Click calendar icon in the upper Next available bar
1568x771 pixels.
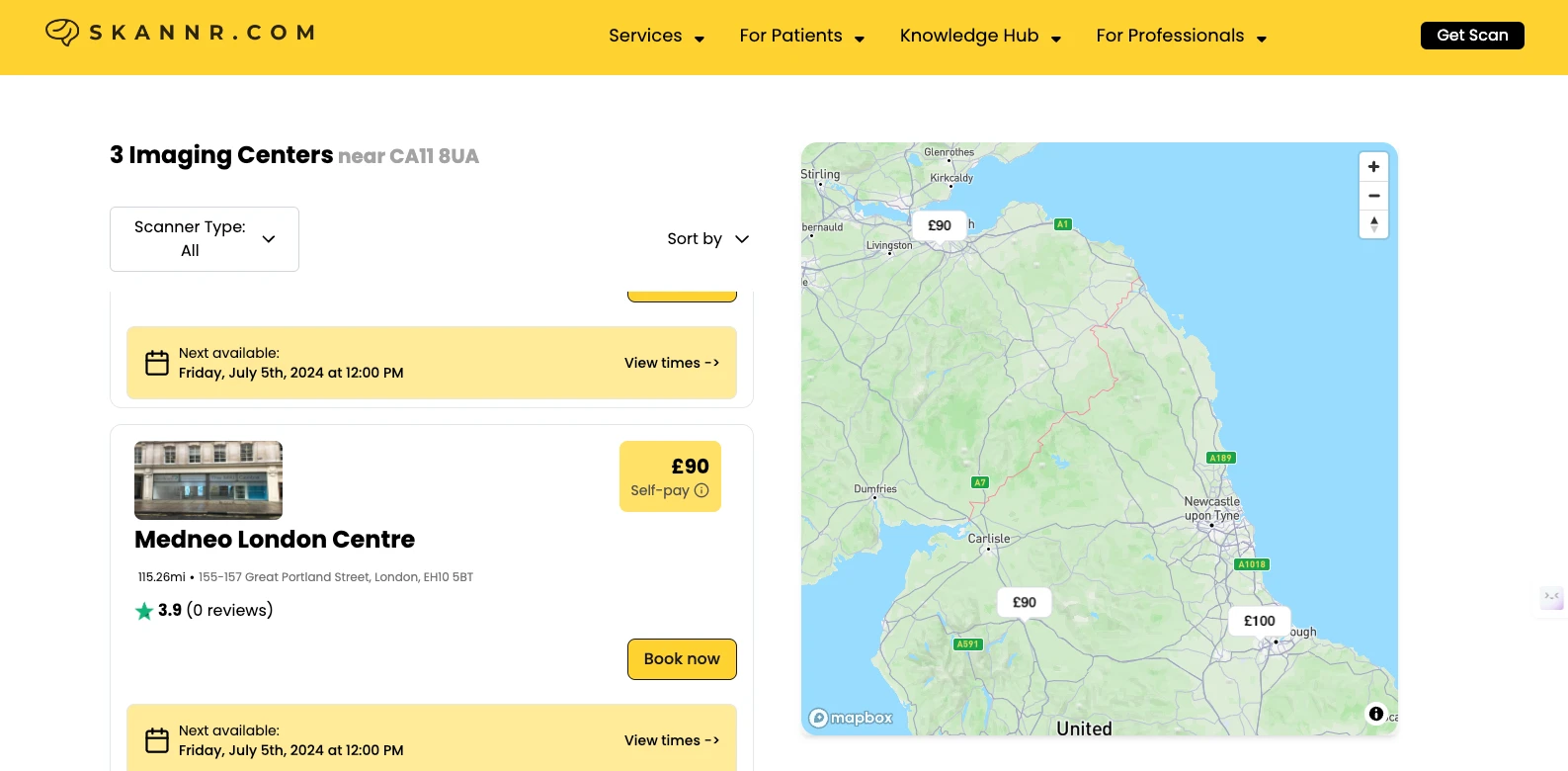pyautogui.click(x=157, y=363)
